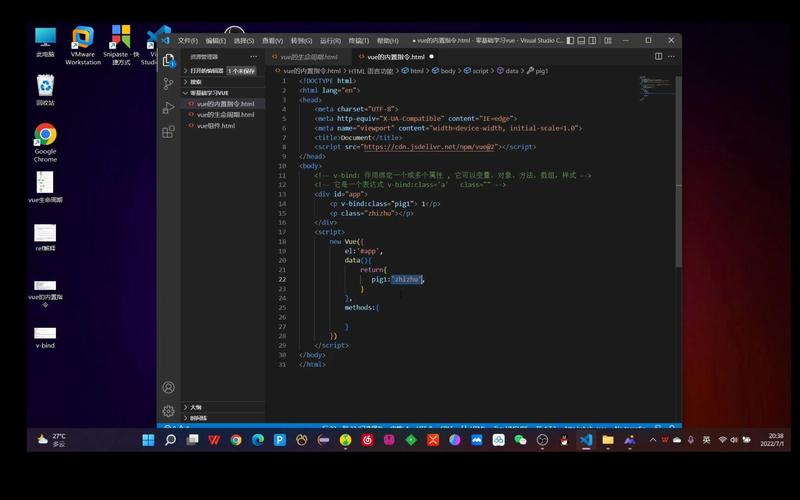800x500 pixels.
Task: Click the editor vertical scrollbar
Action: pyautogui.click(x=679, y=171)
